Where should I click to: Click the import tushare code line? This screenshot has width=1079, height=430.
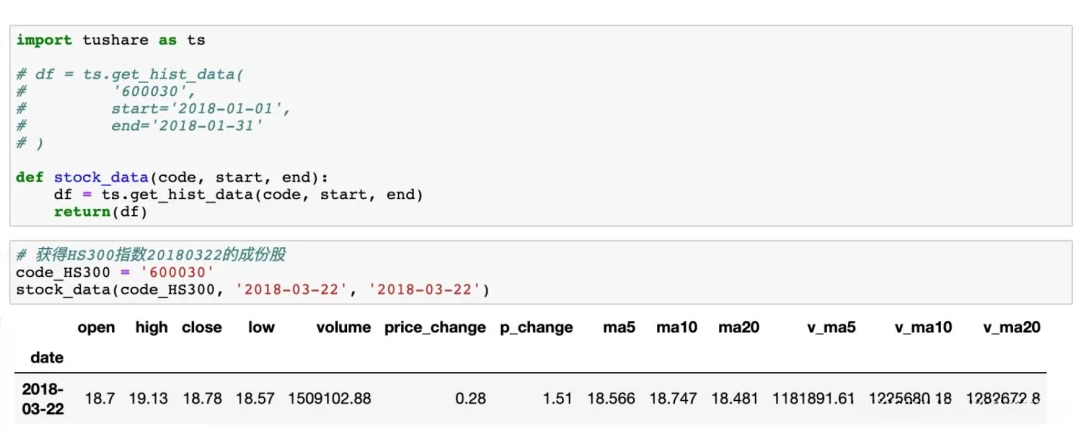pos(110,40)
